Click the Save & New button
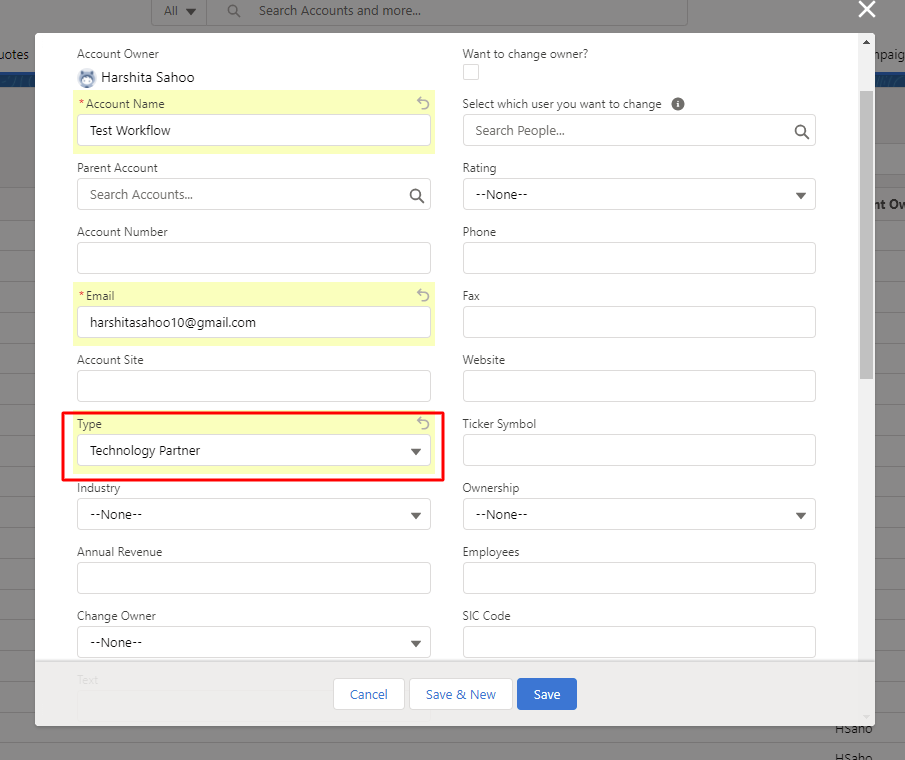The height and width of the screenshot is (760, 905). point(461,695)
